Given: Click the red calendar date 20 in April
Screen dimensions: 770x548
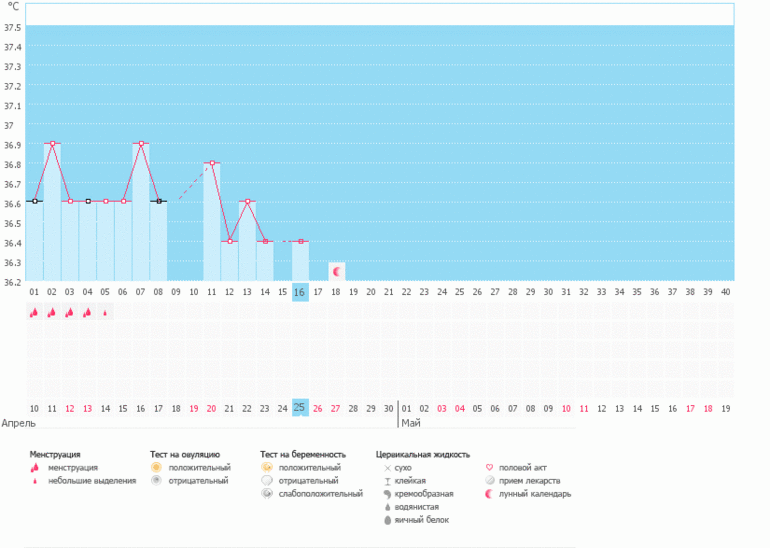Looking at the screenshot, I should 211,408.
